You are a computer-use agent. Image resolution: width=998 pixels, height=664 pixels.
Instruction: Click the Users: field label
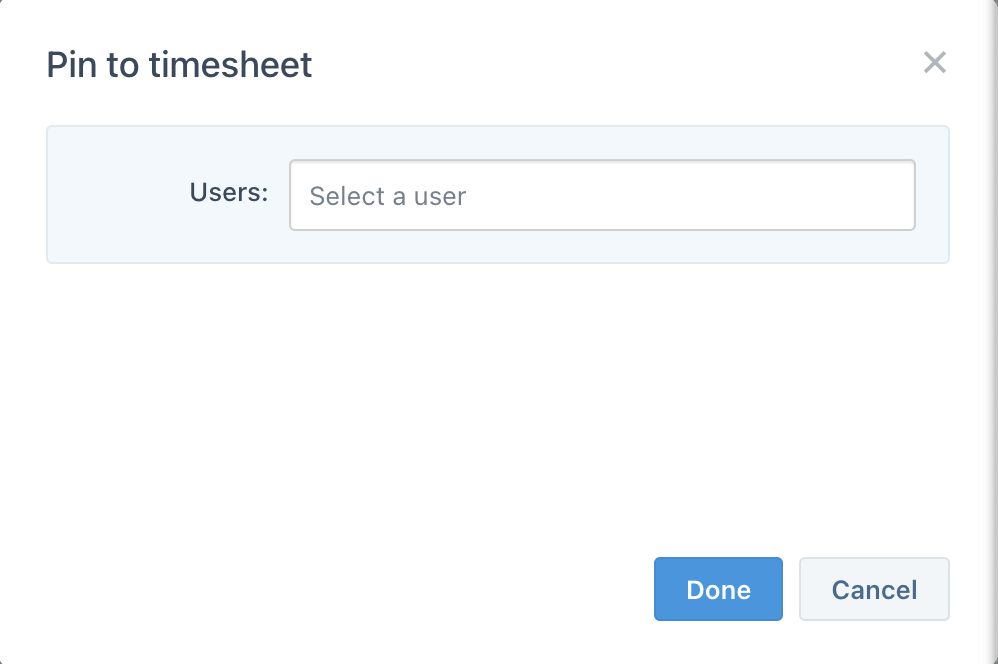[228, 193]
